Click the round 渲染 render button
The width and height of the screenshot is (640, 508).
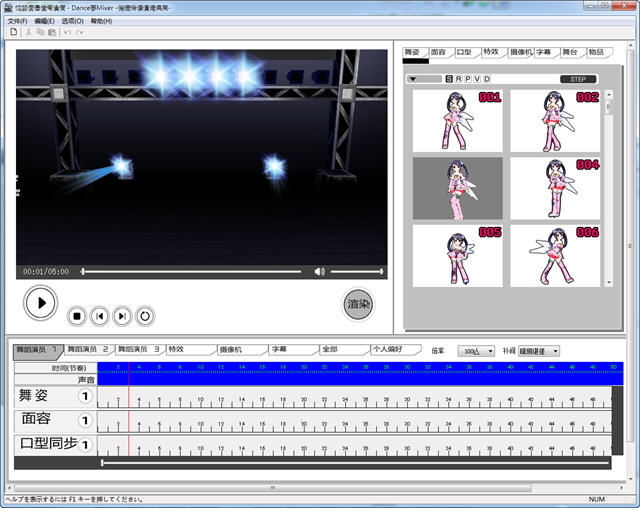click(x=358, y=303)
